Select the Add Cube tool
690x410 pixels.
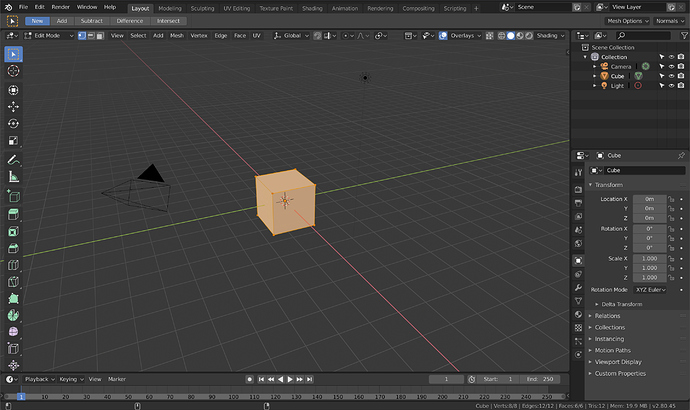(13, 196)
